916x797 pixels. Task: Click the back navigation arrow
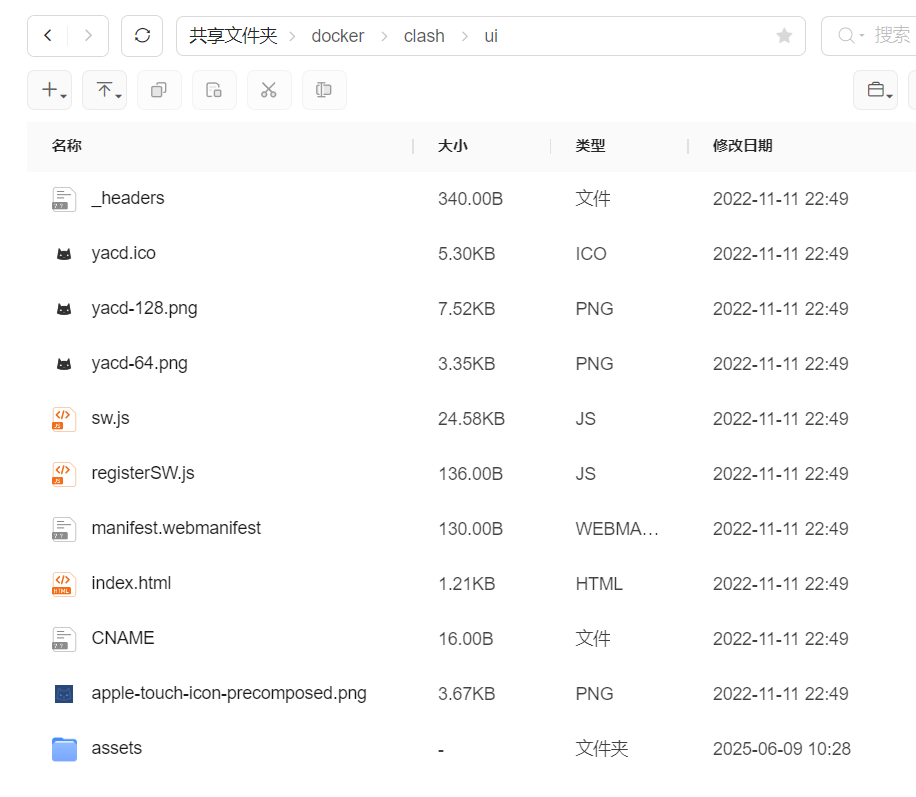48,36
